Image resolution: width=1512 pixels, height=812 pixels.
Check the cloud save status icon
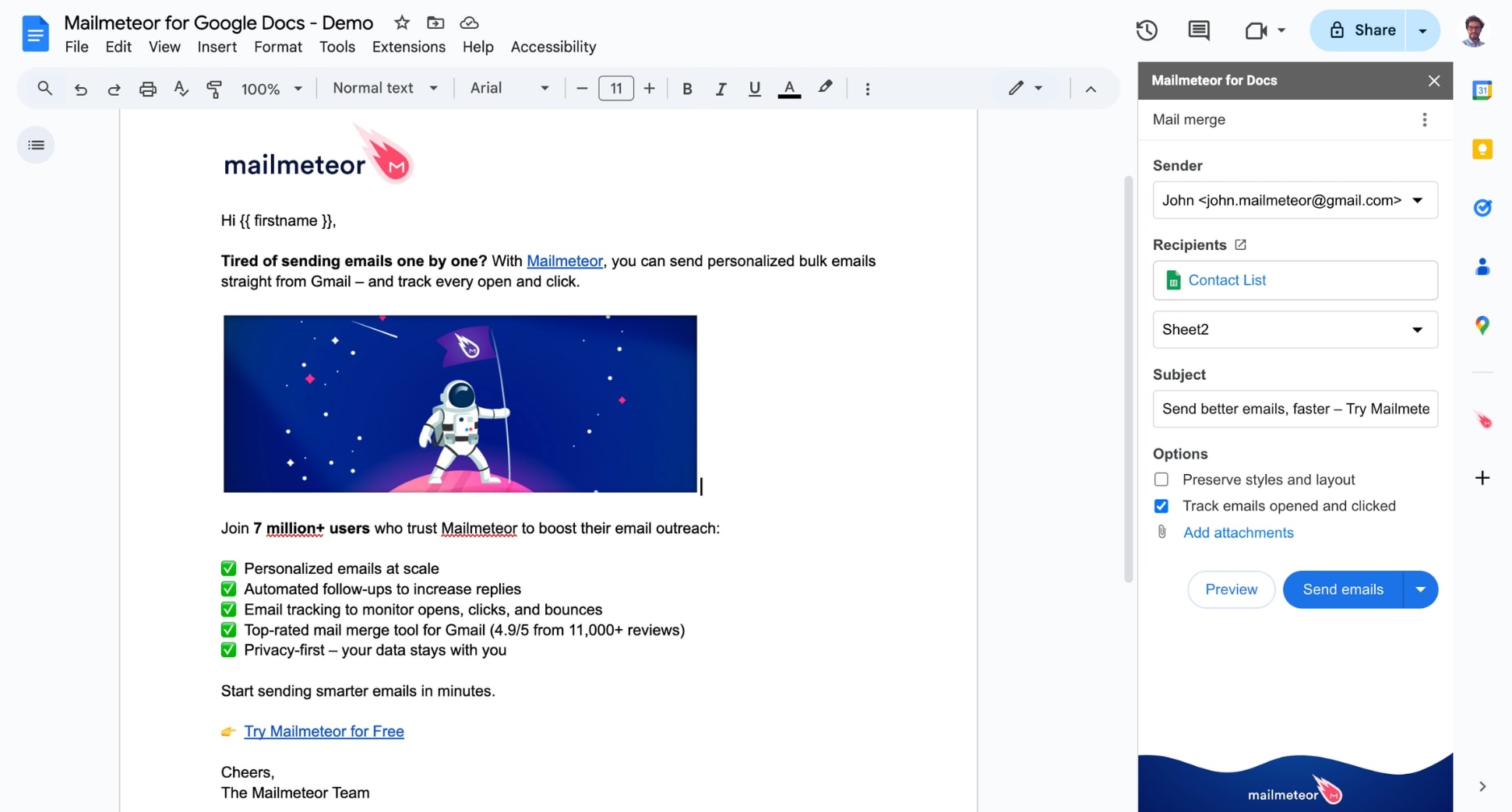point(469,23)
